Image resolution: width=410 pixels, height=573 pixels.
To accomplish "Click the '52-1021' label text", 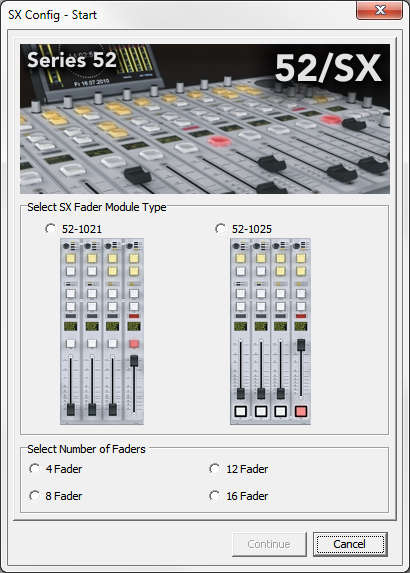I will pyautogui.click(x=82, y=229).
